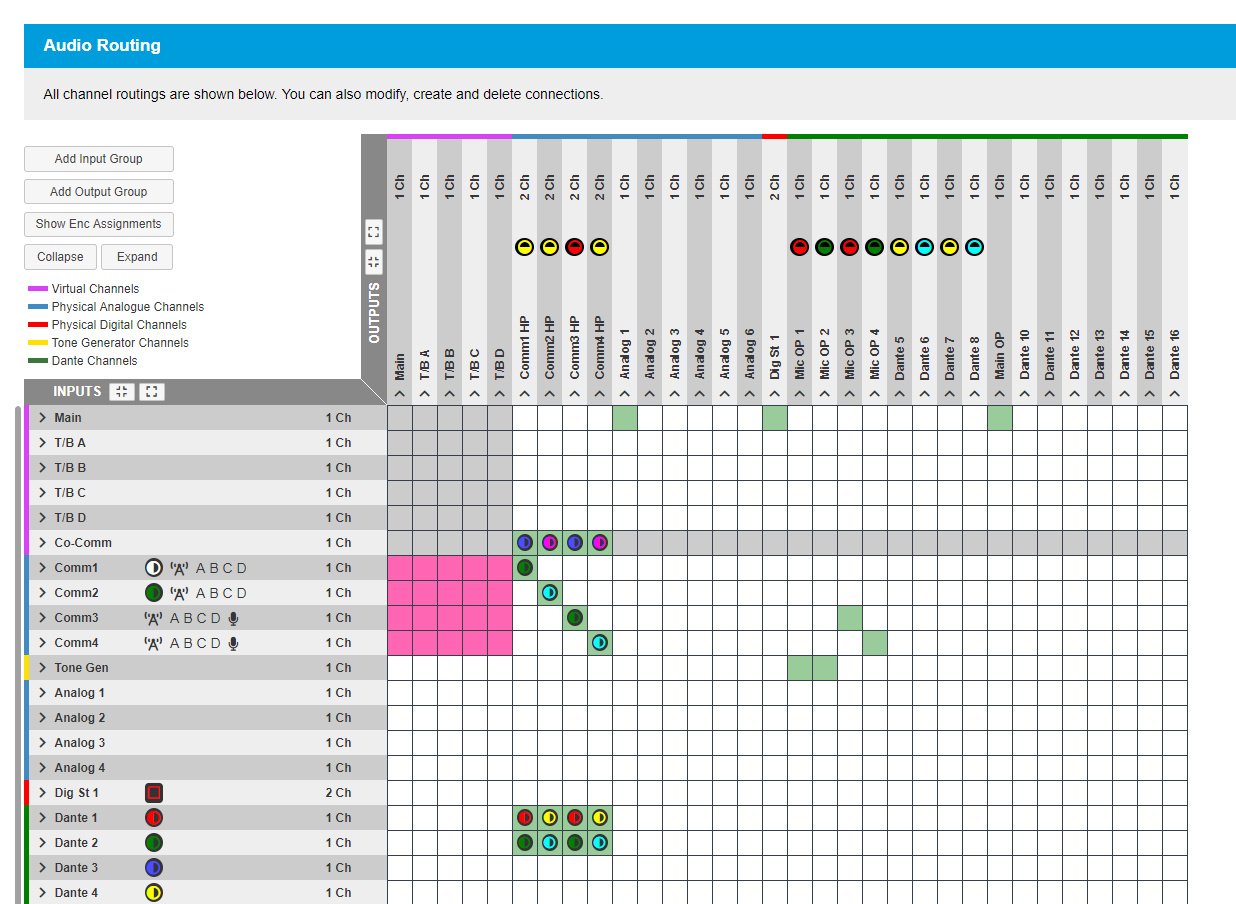Toggle the Comm3 to Mic OP 3 crosspoint
This screenshot has width=1236, height=904.
click(849, 618)
